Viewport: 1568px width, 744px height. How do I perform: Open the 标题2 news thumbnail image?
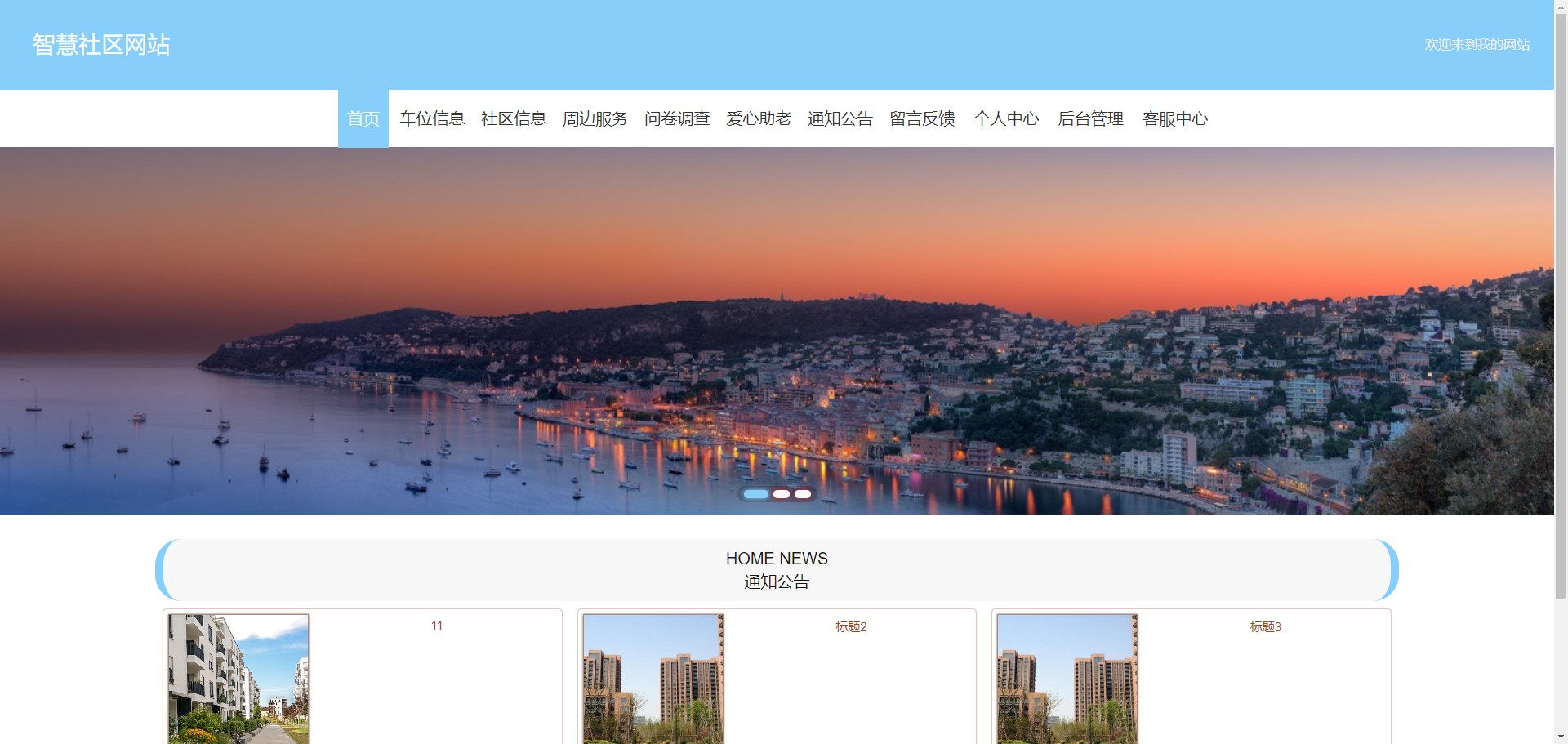pos(653,679)
